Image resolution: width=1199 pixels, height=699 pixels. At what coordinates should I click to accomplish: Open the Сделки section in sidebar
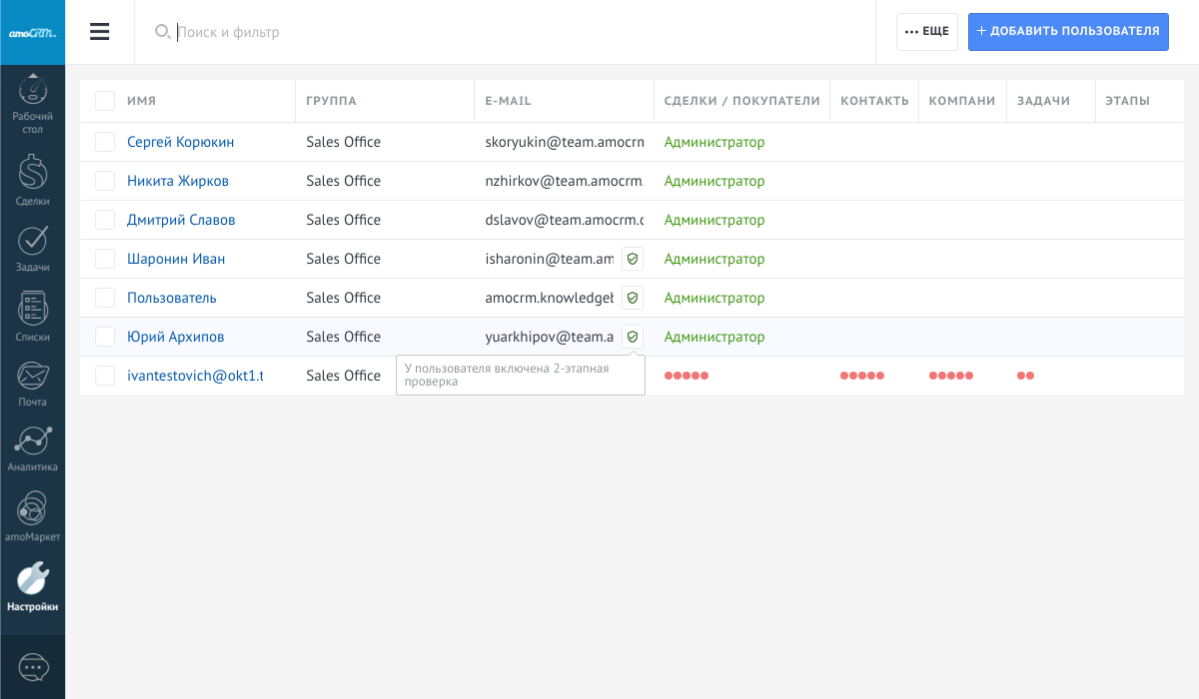point(32,180)
